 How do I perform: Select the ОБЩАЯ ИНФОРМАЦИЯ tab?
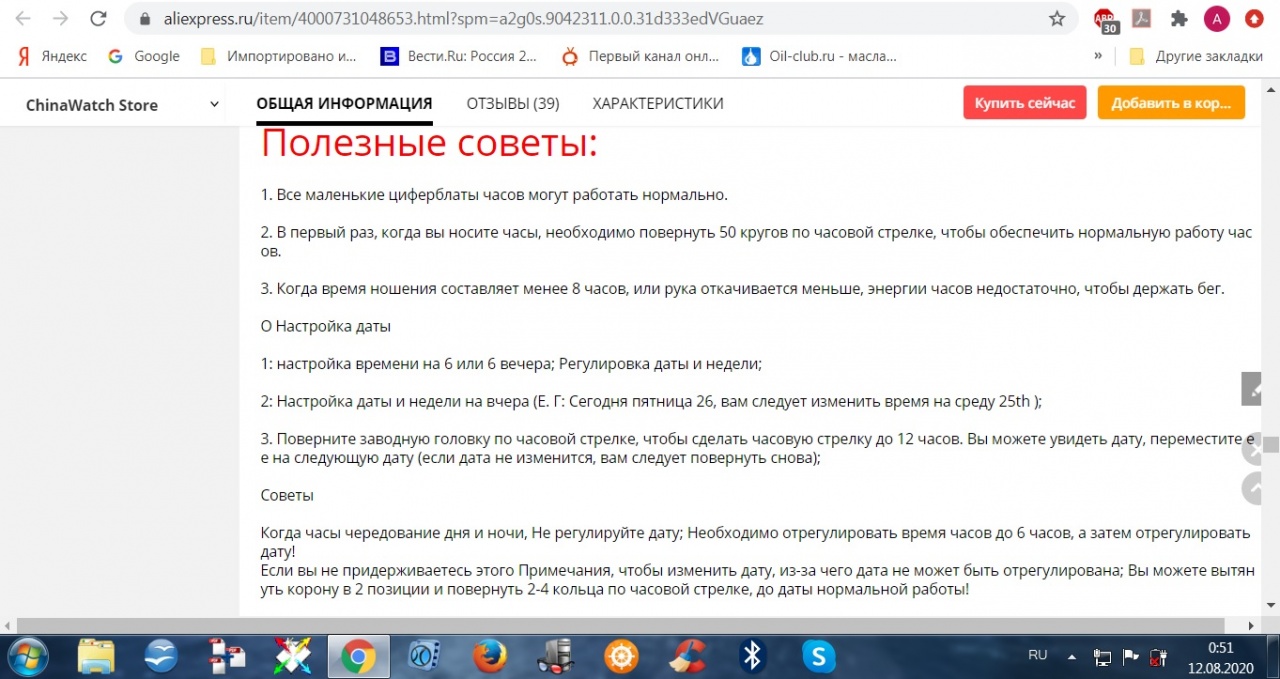(x=344, y=104)
